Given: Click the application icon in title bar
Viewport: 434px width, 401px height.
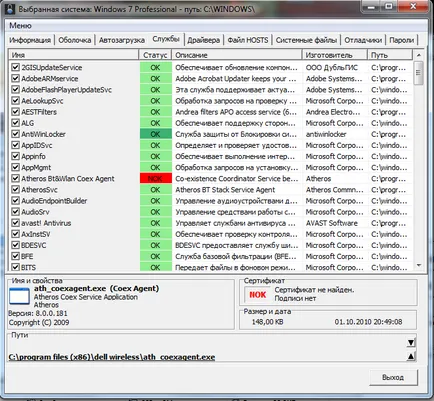Looking at the screenshot, I should (10, 8).
